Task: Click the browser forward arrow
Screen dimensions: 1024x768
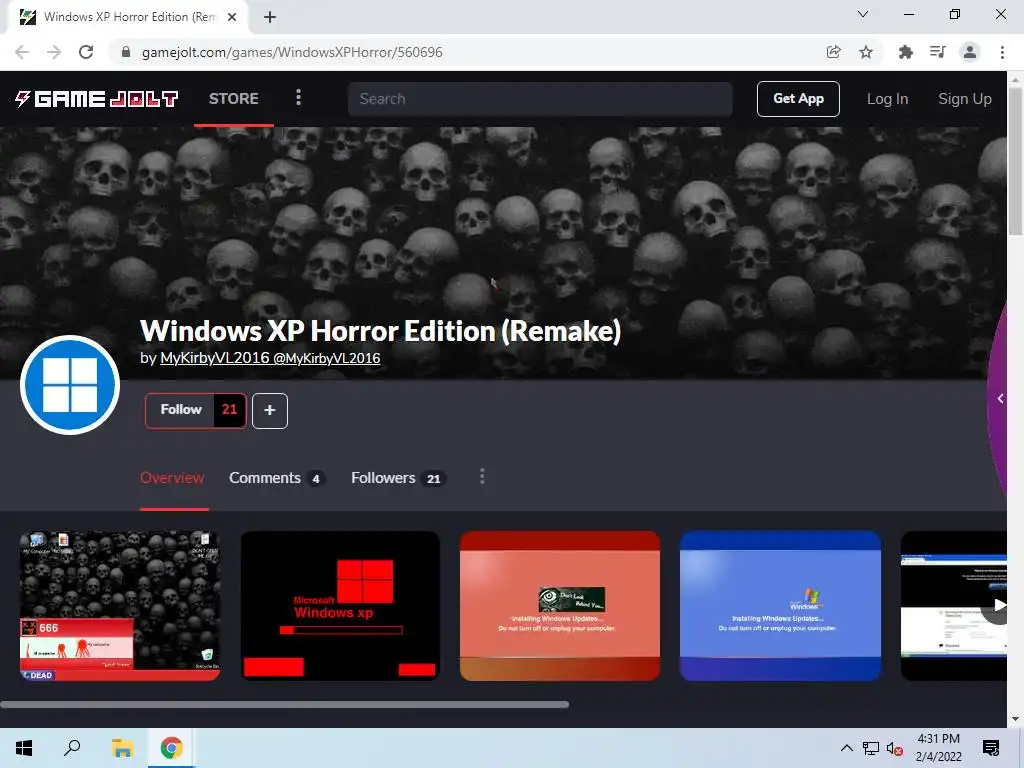Action: 54,52
